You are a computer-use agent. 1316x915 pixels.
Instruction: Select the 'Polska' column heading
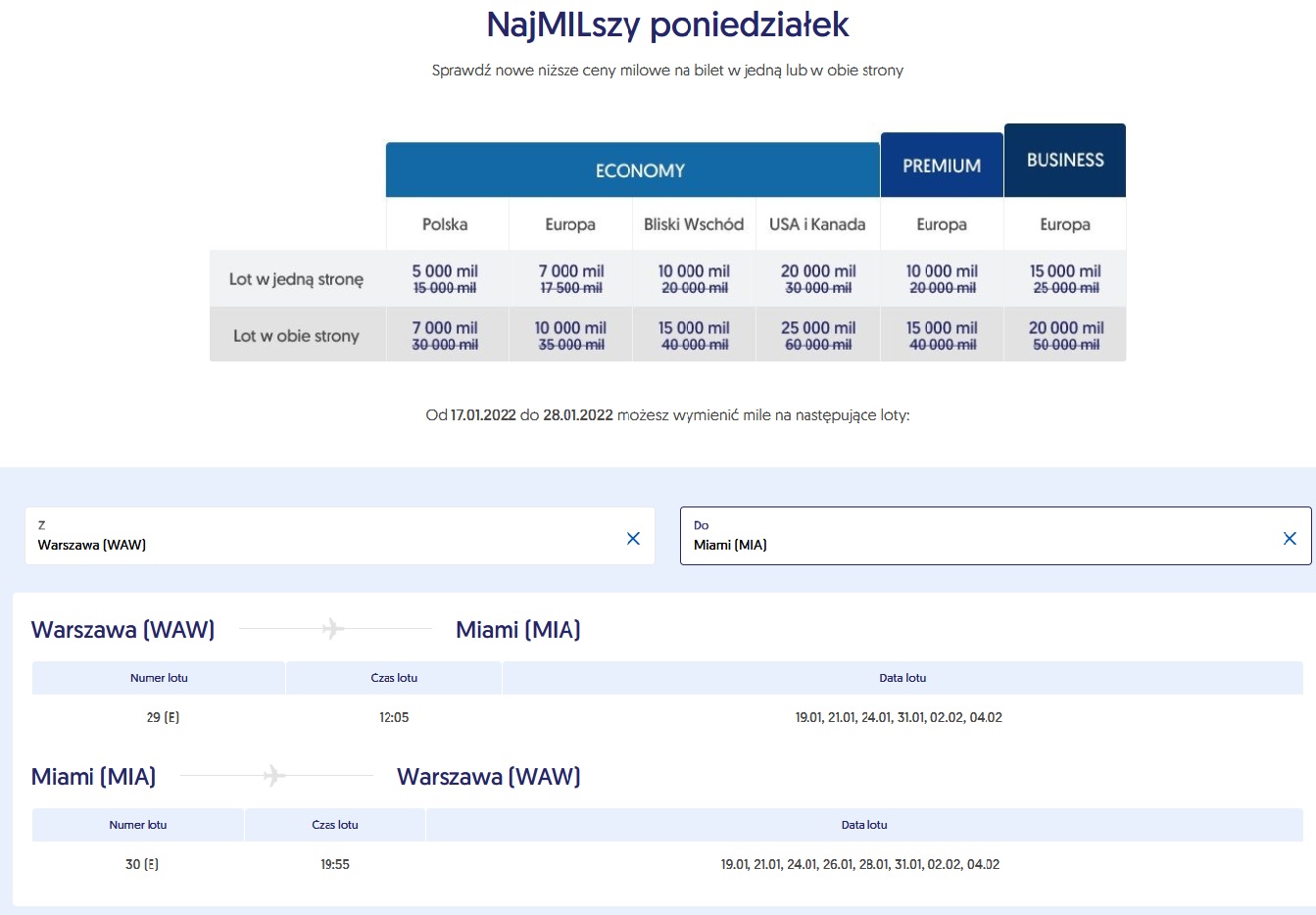[445, 224]
